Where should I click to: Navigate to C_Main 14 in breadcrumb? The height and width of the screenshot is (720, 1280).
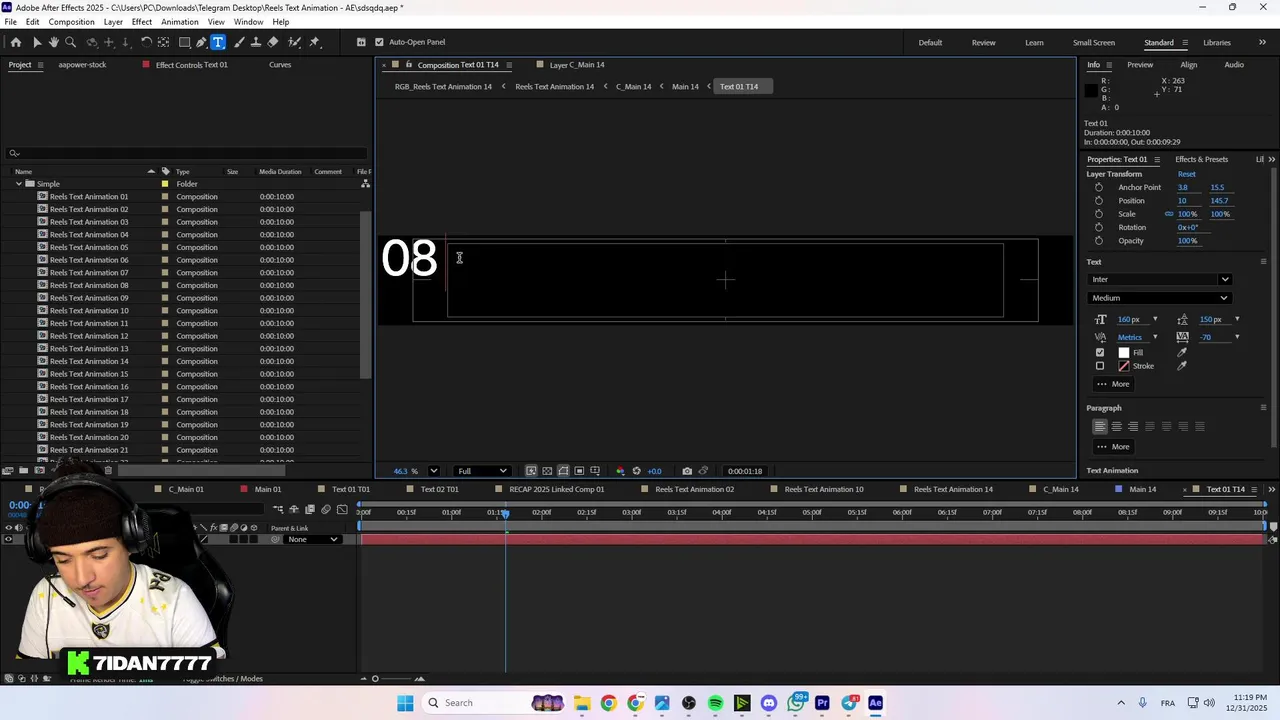(x=633, y=87)
